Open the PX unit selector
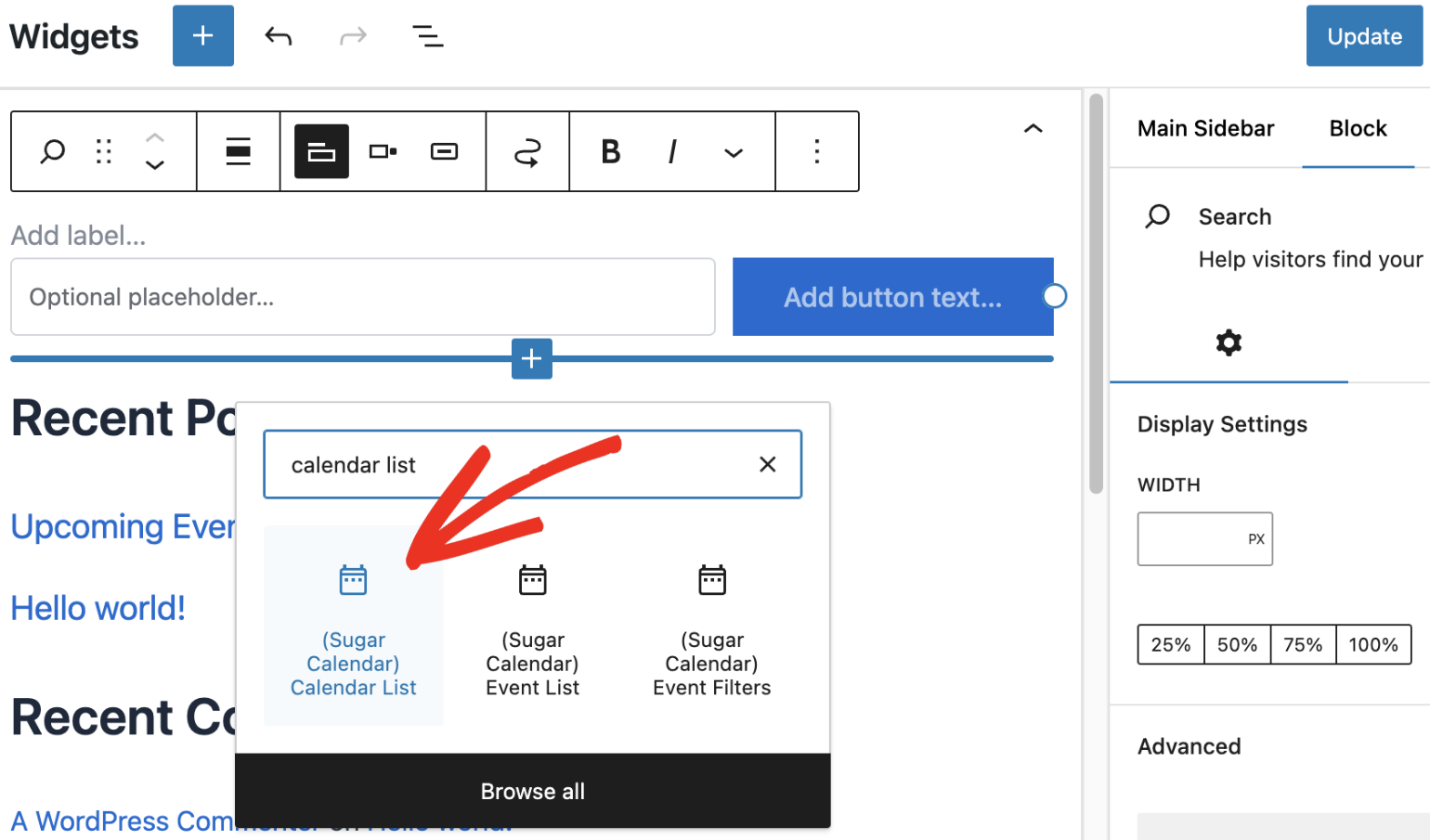This screenshot has width=1430, height=840. pos(1256,539)
